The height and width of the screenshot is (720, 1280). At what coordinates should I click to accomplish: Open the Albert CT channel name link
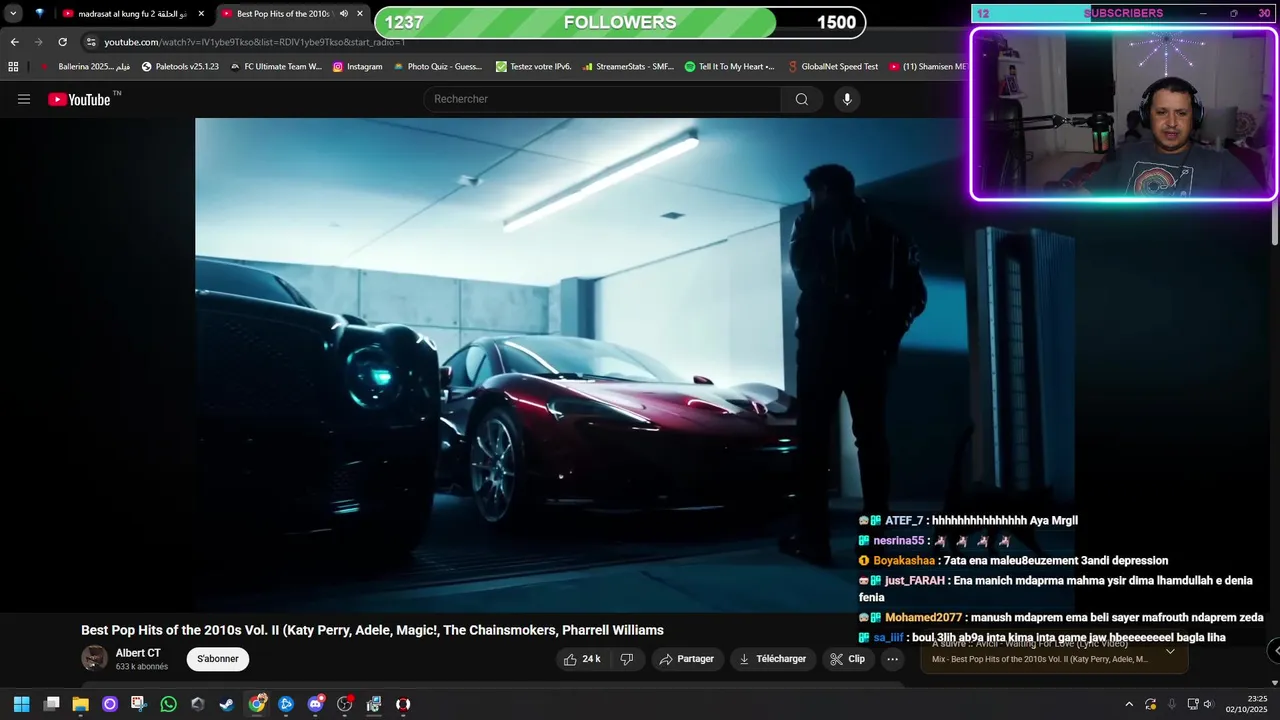tap(138, 653)
